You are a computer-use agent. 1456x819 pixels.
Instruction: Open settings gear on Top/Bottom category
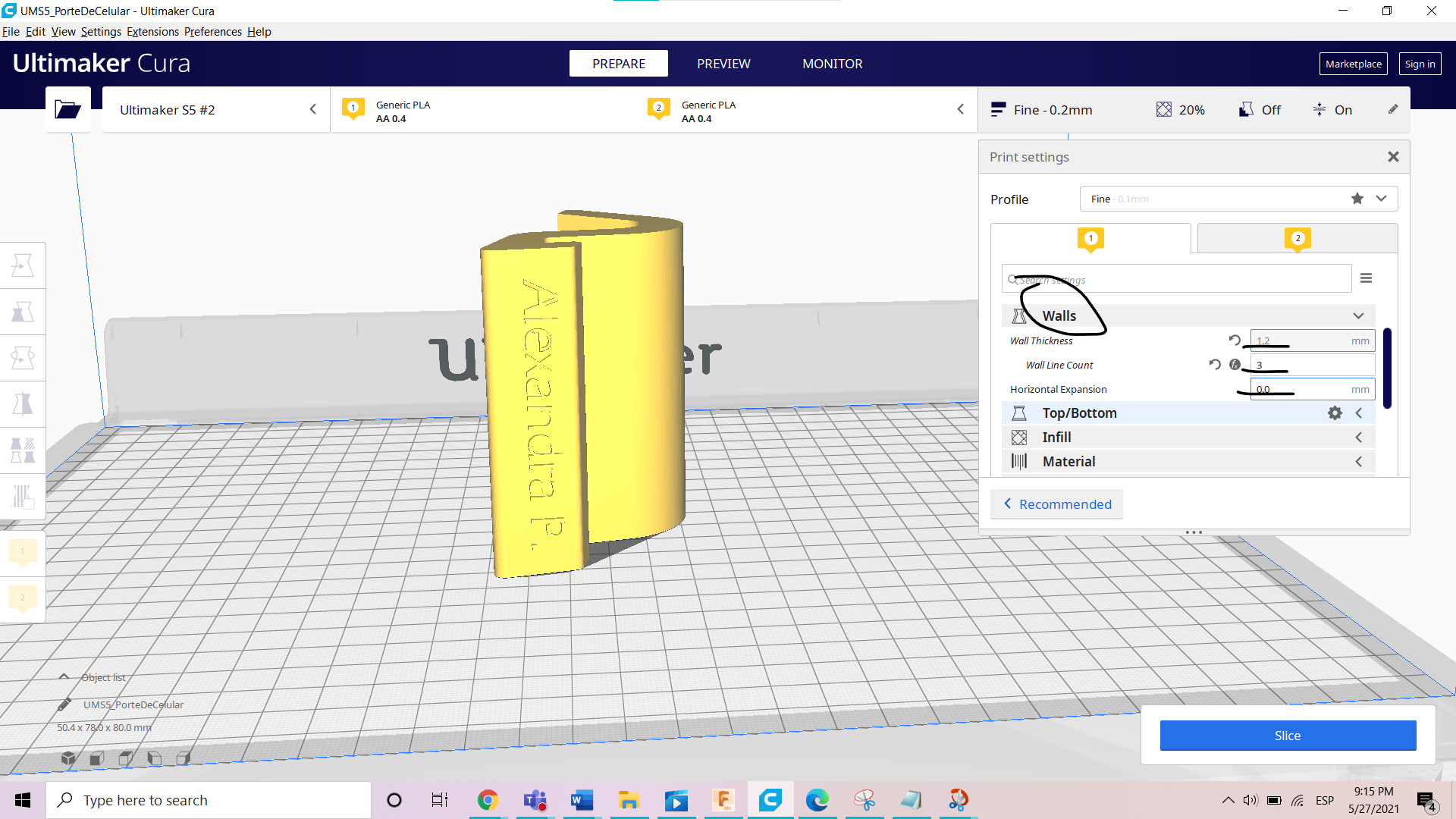pyautogui.click(x=1335, y=413)
